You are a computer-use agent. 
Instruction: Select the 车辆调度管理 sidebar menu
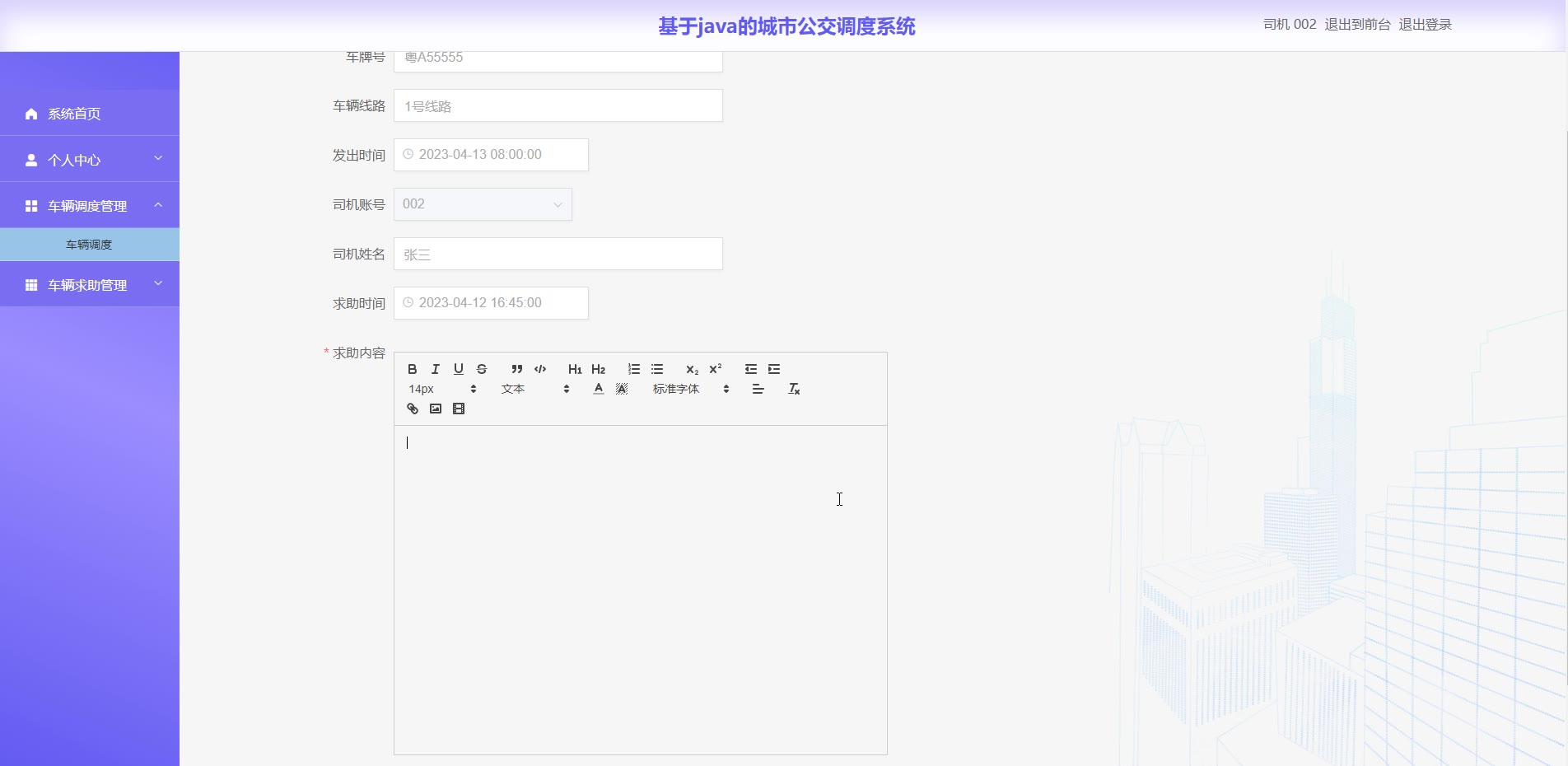[90, 206]
